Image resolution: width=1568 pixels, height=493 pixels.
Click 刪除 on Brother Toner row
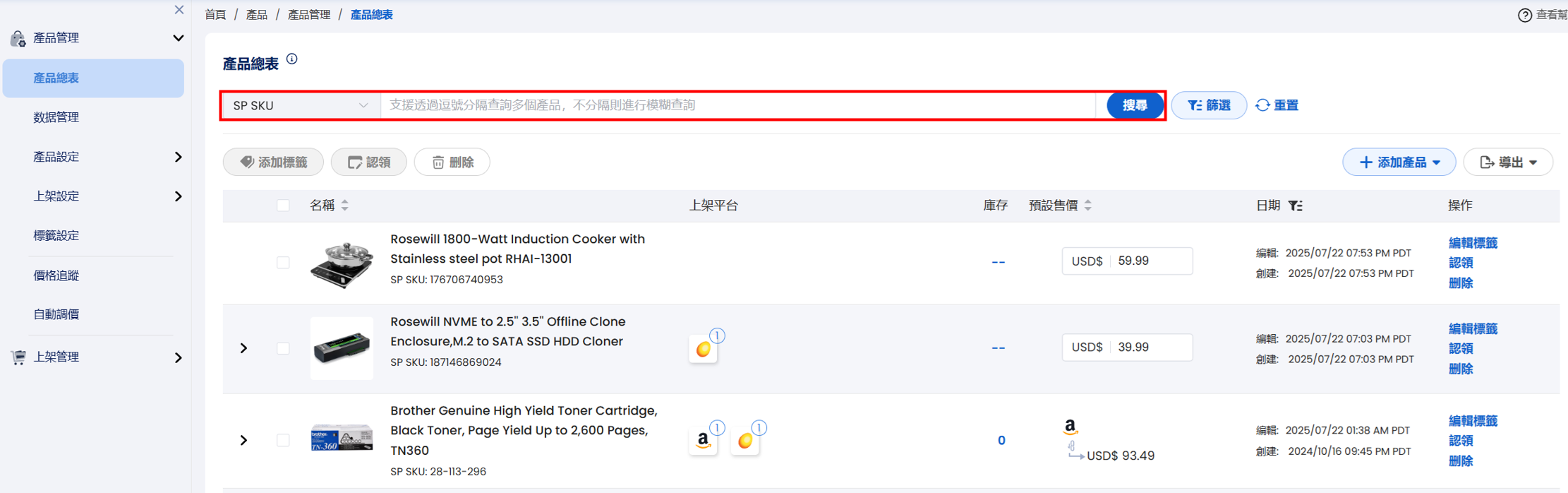click(1461, 461)
